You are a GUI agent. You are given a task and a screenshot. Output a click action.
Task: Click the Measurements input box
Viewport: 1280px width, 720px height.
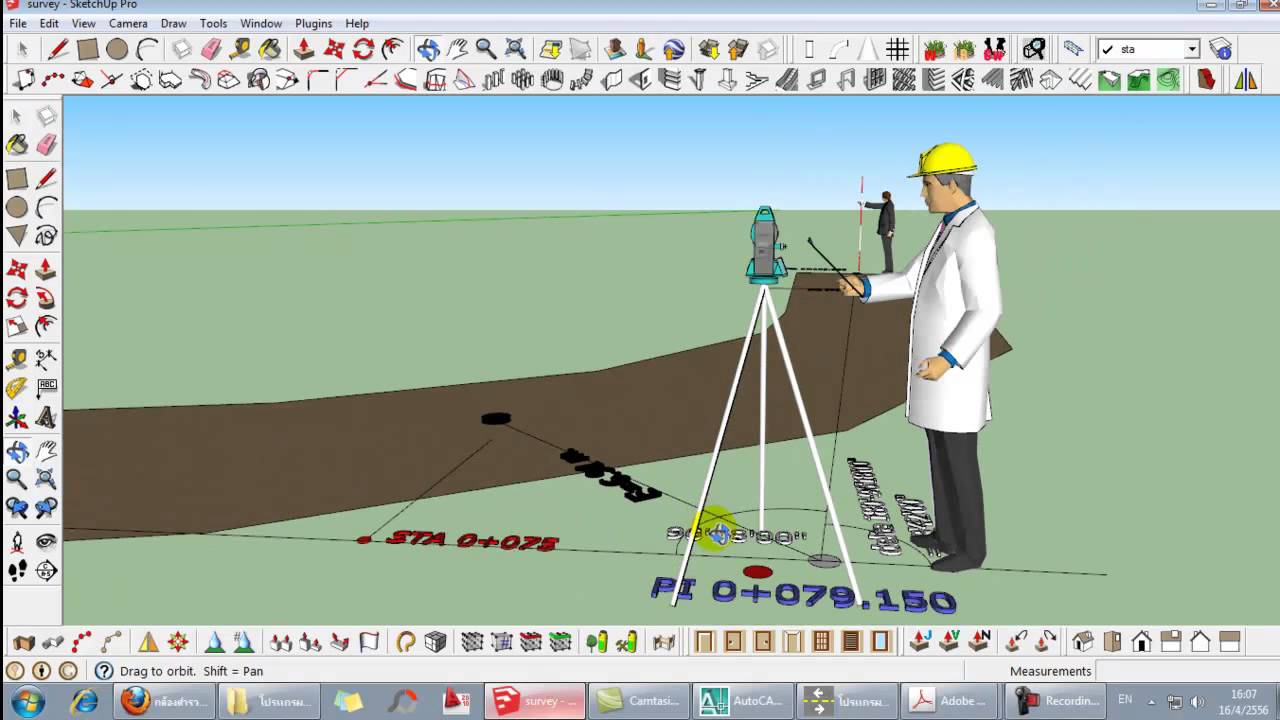1187,671
